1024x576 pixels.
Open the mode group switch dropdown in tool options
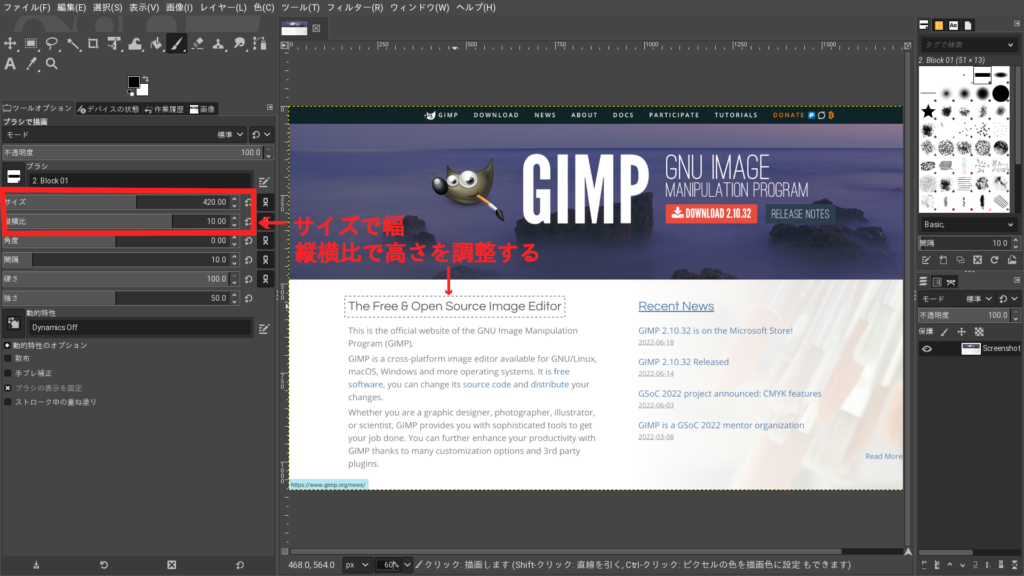[x=261, y=135]
